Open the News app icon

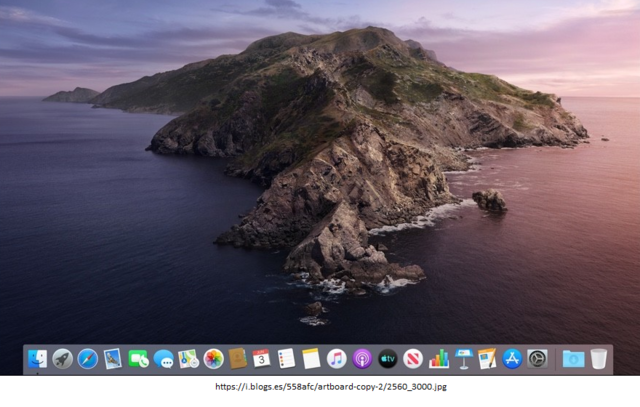coord(413,359)
